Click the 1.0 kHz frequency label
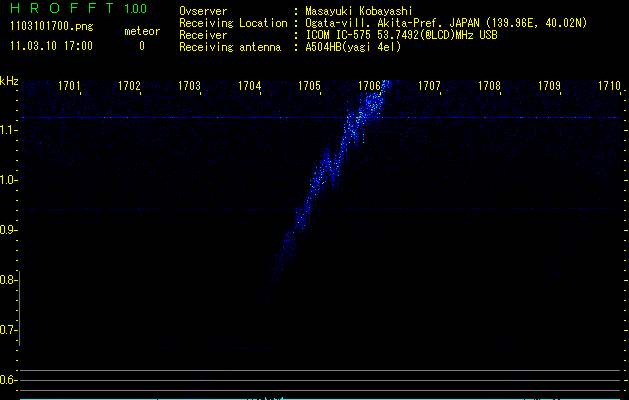 8,180
